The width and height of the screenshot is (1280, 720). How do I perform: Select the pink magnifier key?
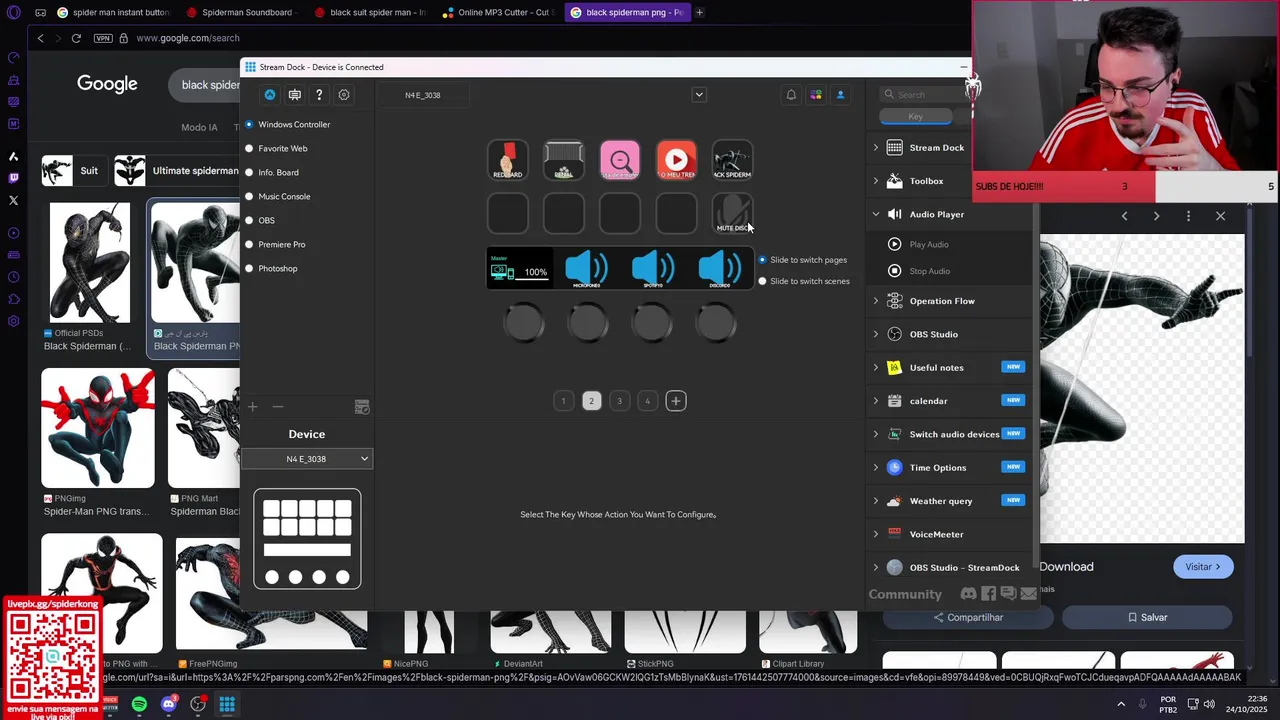pos(620,160)
